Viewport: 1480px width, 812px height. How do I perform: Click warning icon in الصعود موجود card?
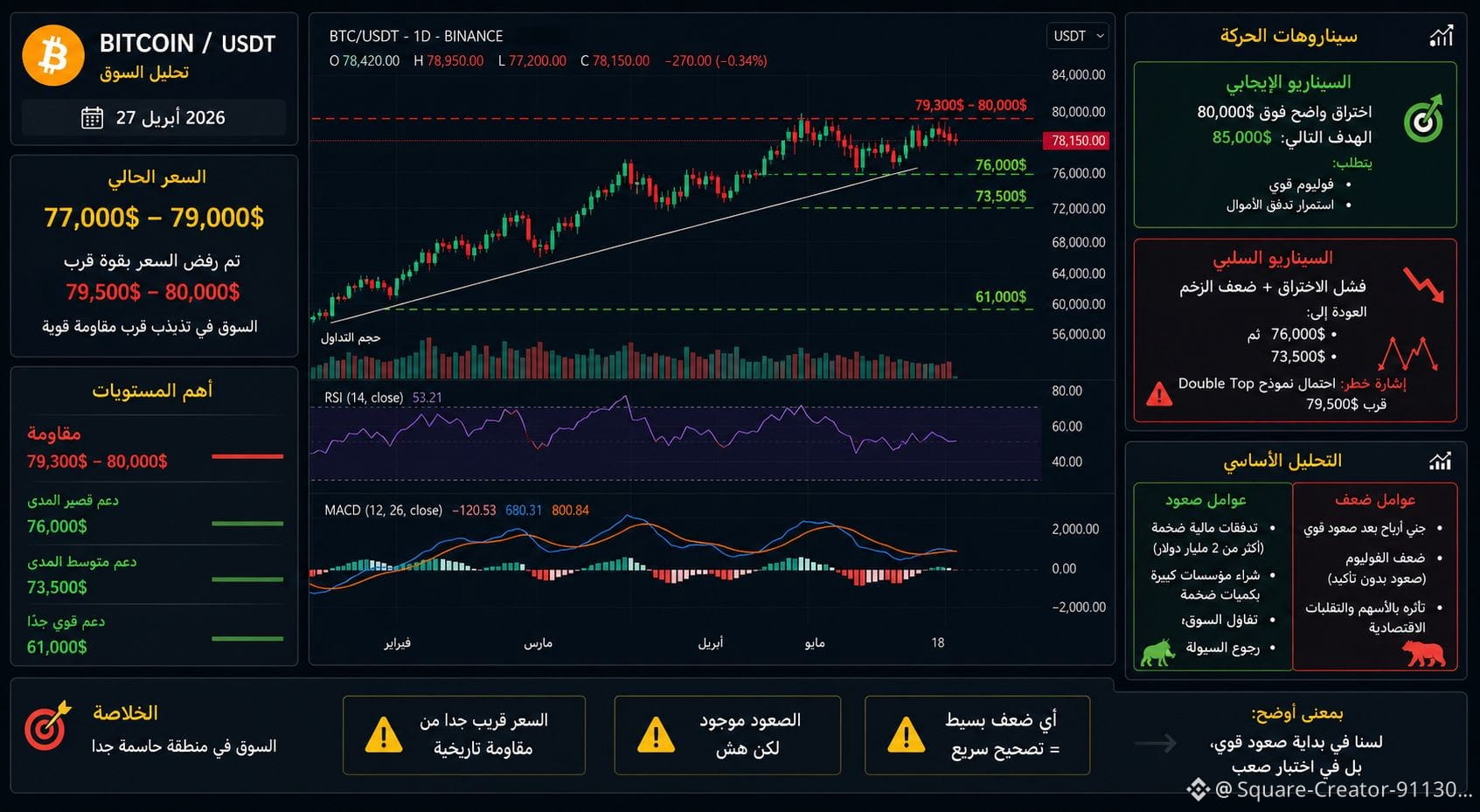(656, 735)
